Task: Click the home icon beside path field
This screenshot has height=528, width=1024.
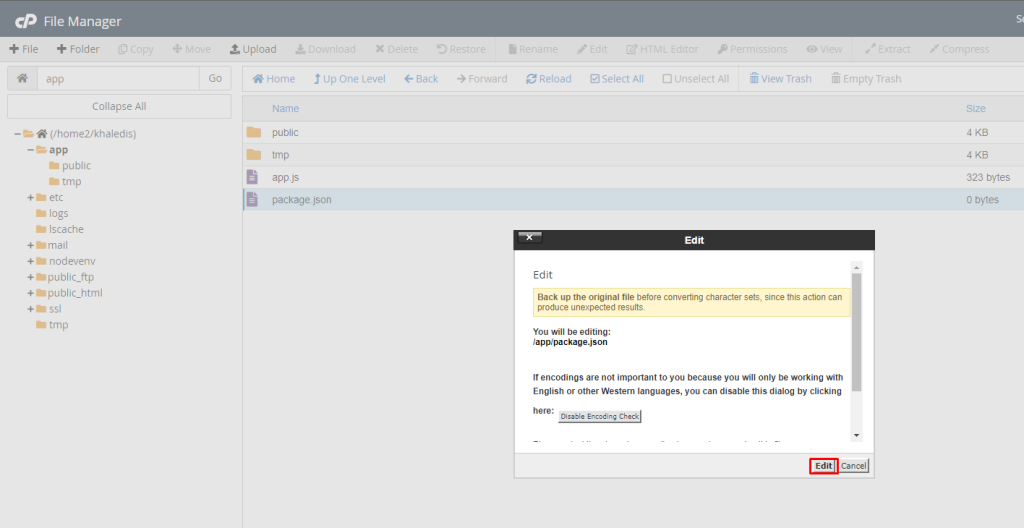Action: tap(22, 78)
